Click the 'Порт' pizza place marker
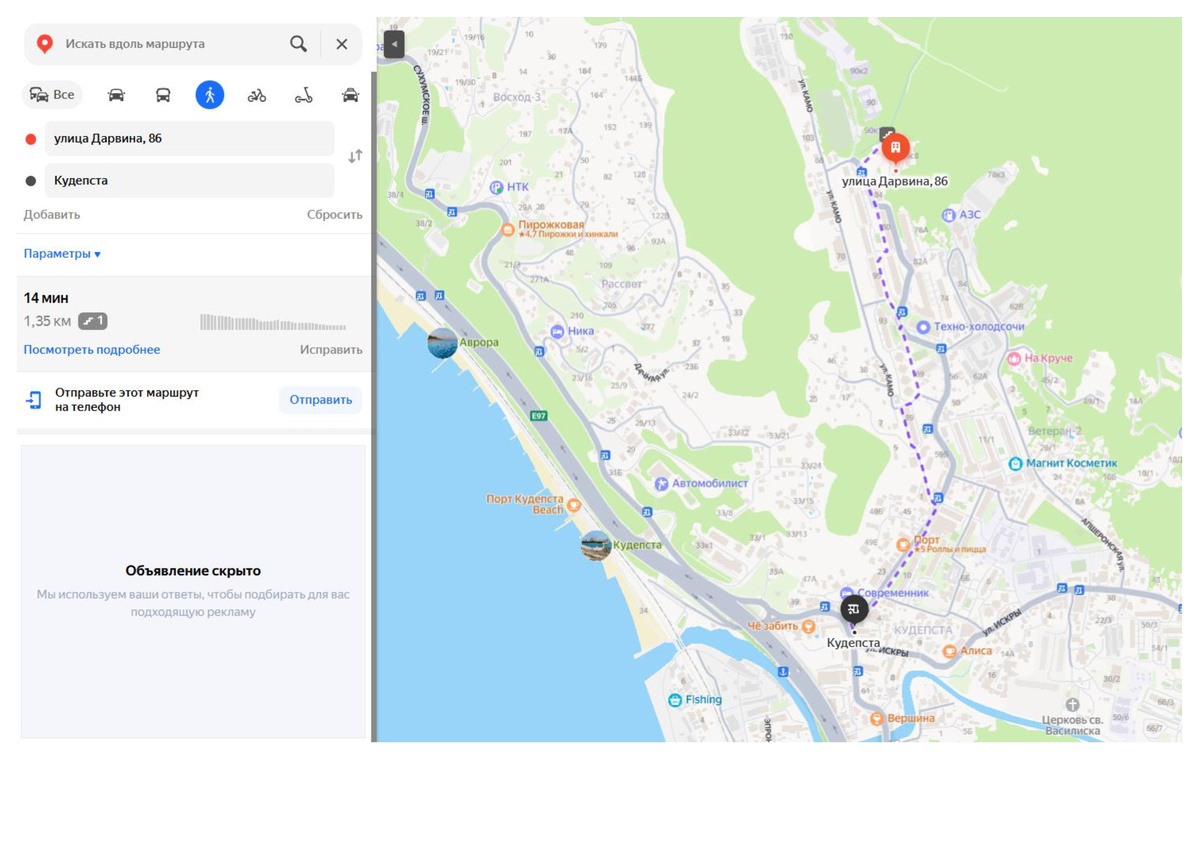The height and width of the screenshot is (849, 1200). [902, 545]
